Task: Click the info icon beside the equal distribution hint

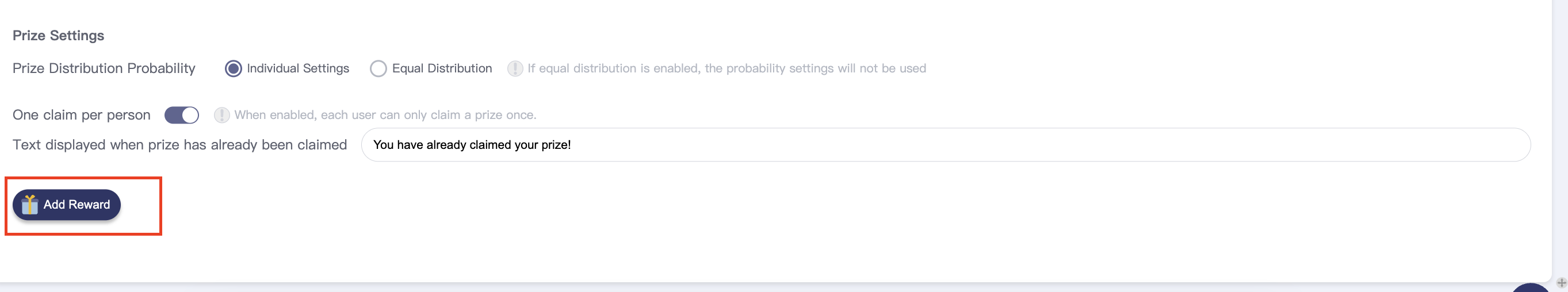Action: pos(515,69)
